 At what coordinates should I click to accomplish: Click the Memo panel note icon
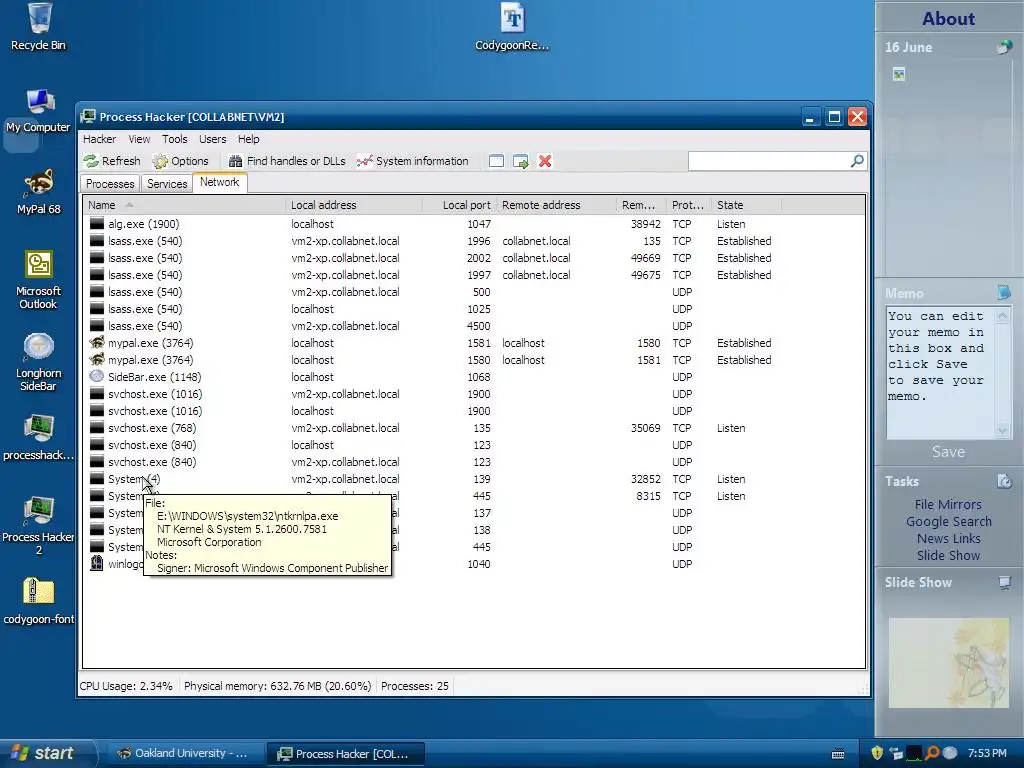1004,293
